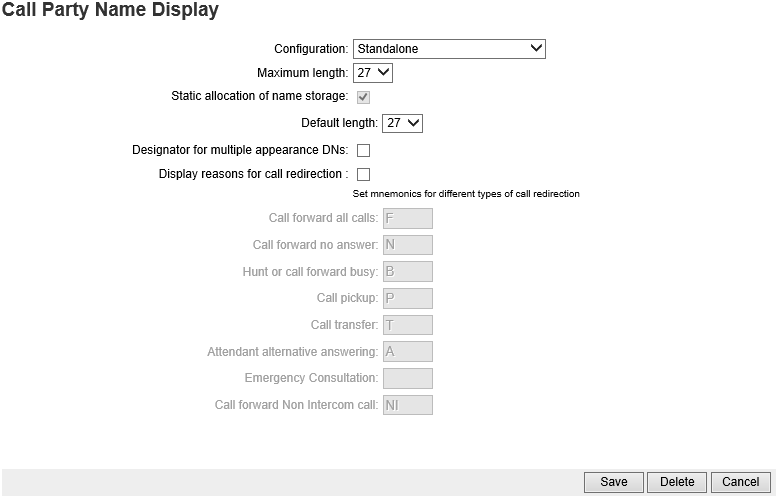Check Display reasons for call redirection

coord(363,174)
